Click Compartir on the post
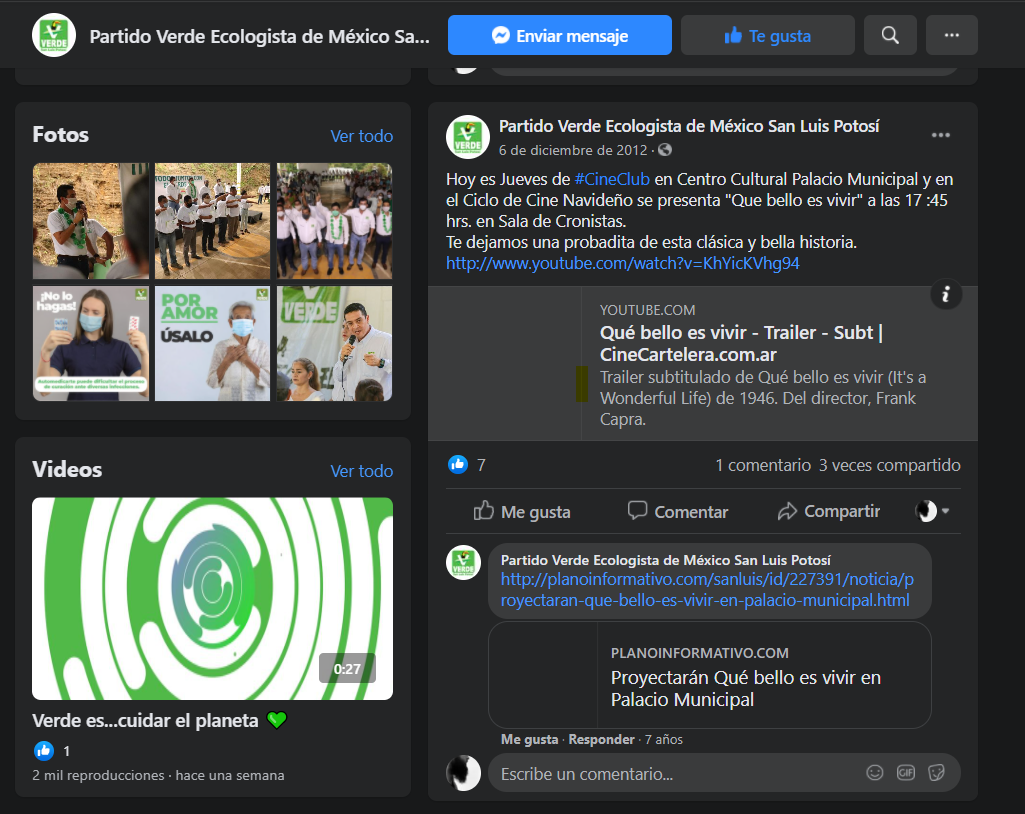The height and width of the screenshot is (814, 1025). (829, 511)
